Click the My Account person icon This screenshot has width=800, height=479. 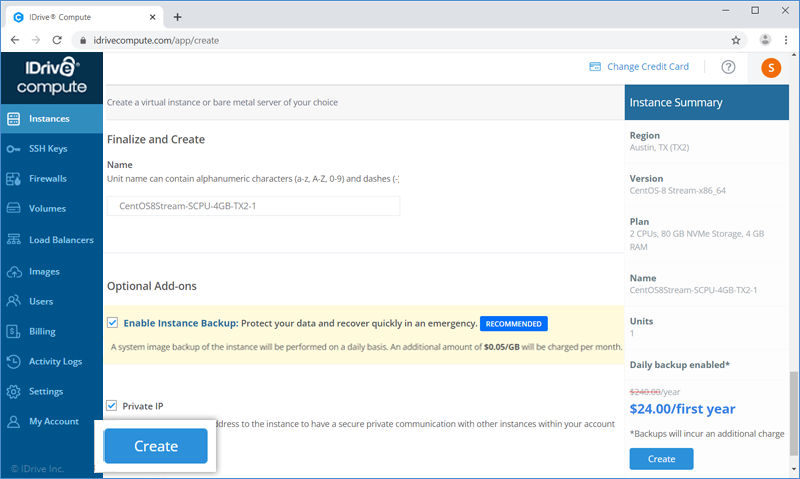click(13, 422)
